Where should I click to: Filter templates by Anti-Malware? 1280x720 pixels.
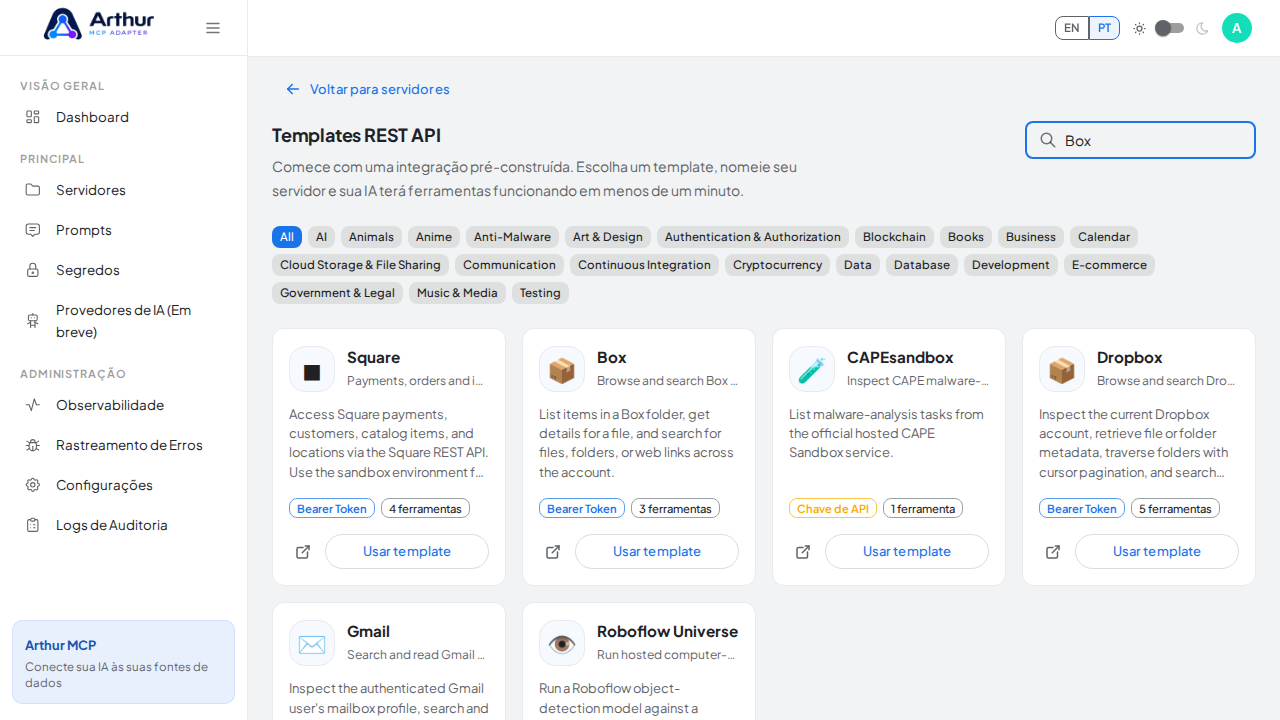(512, 237)
